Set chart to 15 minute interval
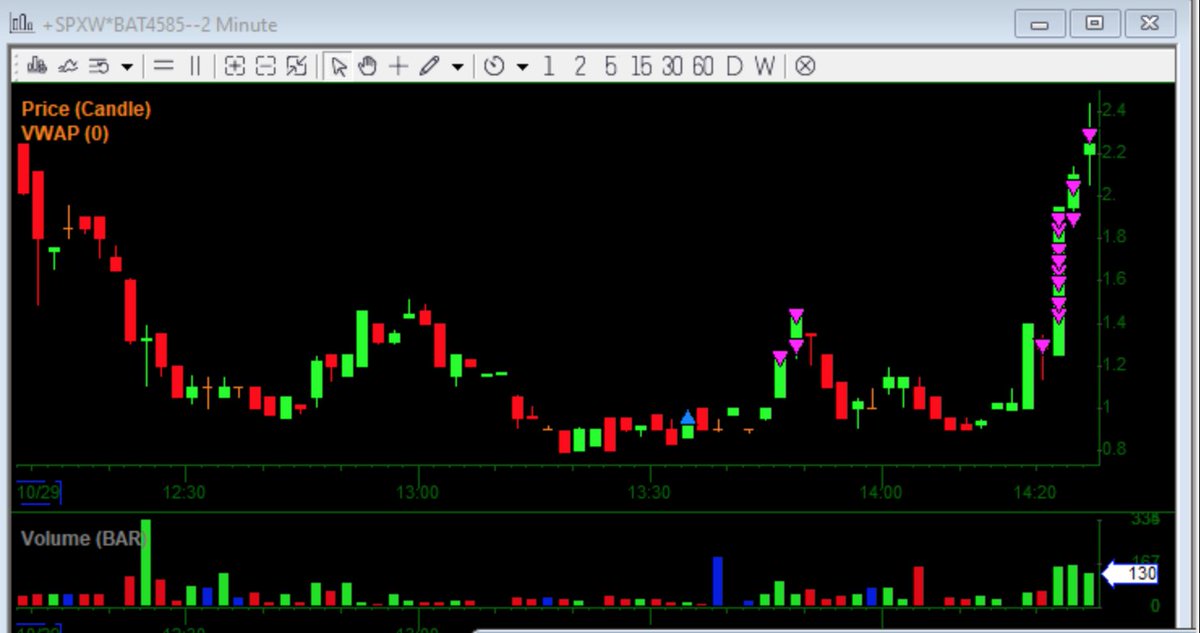 click(641, 66)
